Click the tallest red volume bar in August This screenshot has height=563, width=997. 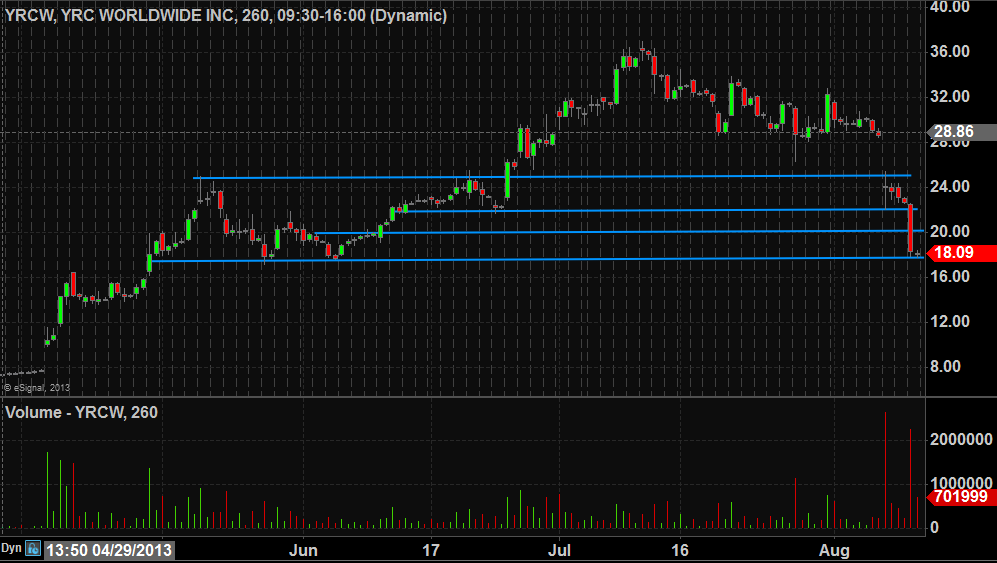click(x=885, y=471)
